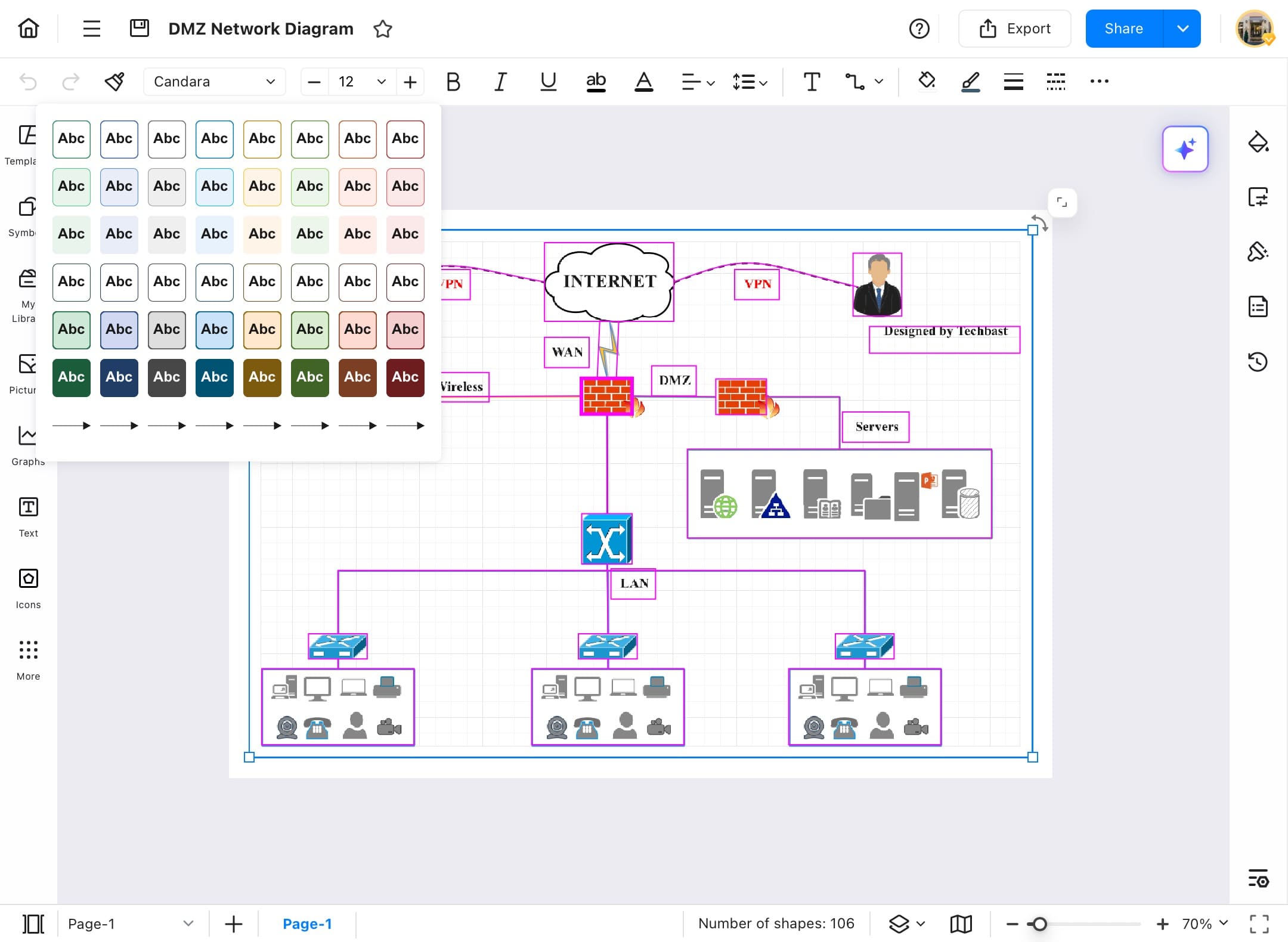Open the hamburger menu
Screen dimensions: 1288x942
click(x=91, y=28)
